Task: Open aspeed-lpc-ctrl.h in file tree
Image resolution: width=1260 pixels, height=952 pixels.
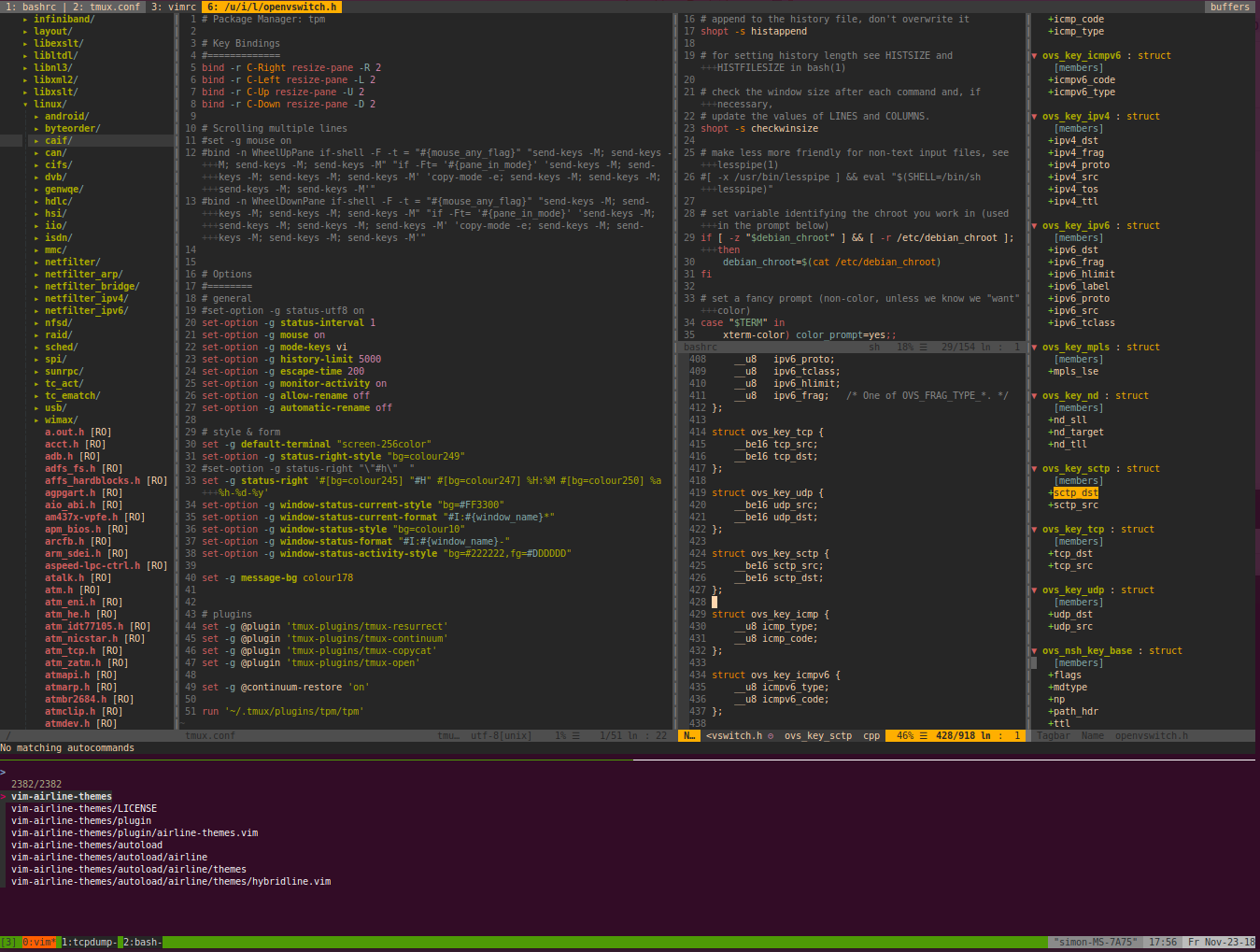Action: [92, 565]
